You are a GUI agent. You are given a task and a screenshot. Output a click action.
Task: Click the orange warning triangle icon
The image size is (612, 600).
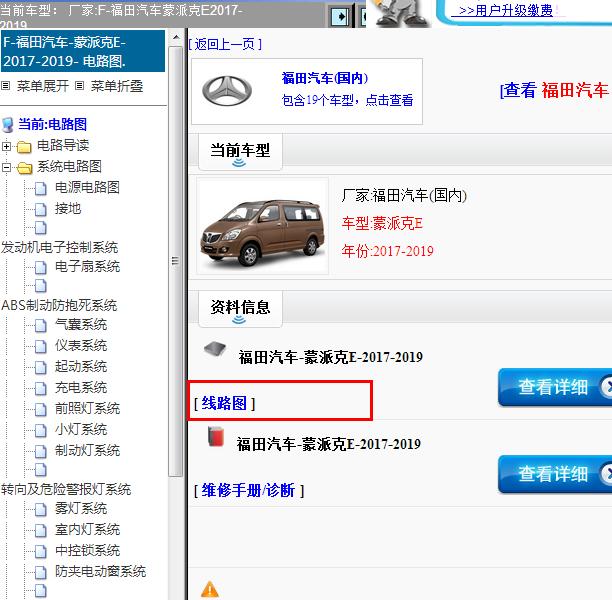click(210, 589)
